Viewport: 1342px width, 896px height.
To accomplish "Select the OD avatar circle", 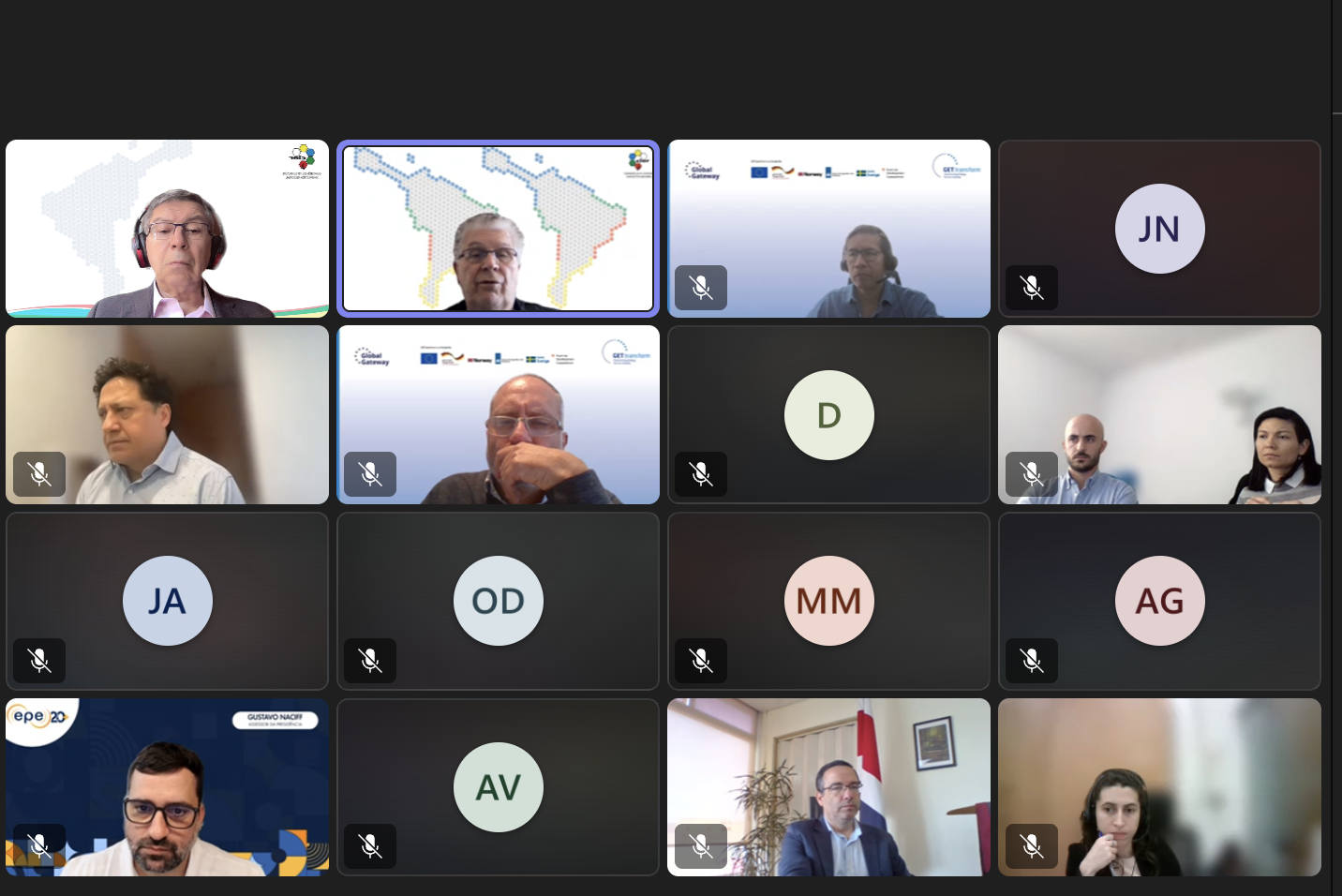I will (498, 601).
